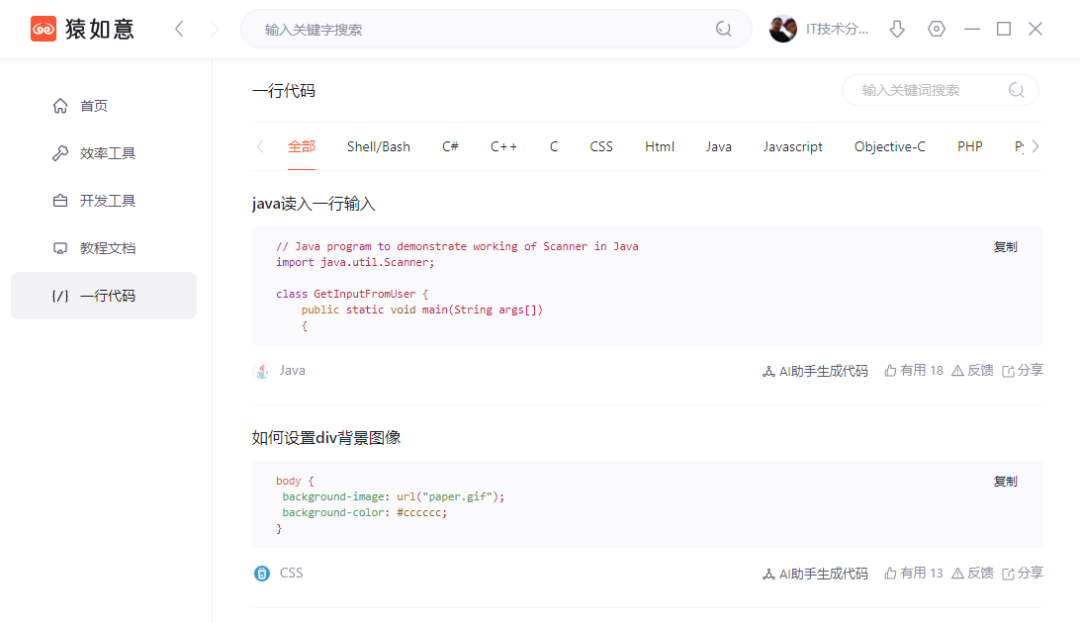Select the PHP language filter

click(969, 146)
